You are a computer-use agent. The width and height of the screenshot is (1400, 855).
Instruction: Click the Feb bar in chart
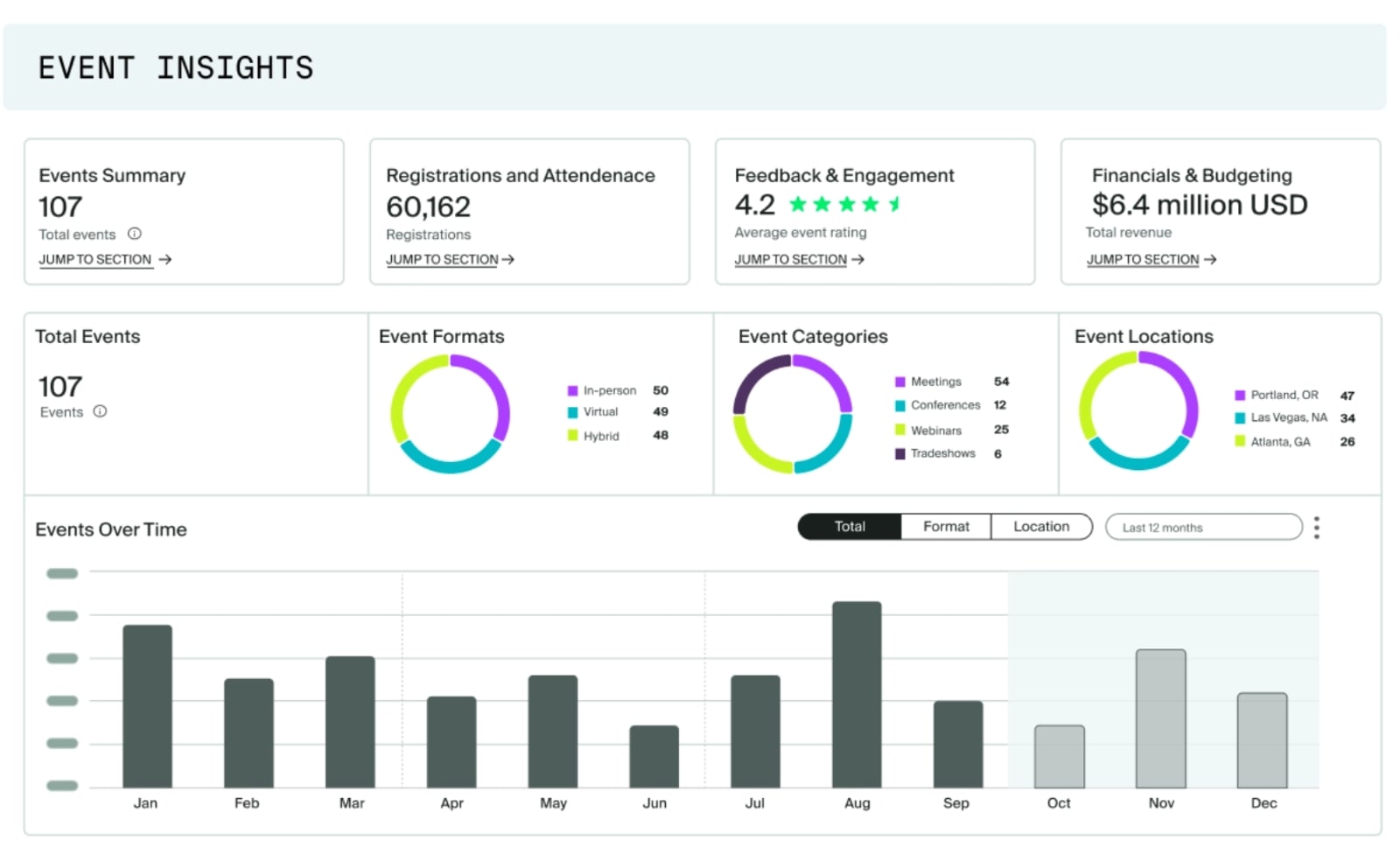coord(248,733)
